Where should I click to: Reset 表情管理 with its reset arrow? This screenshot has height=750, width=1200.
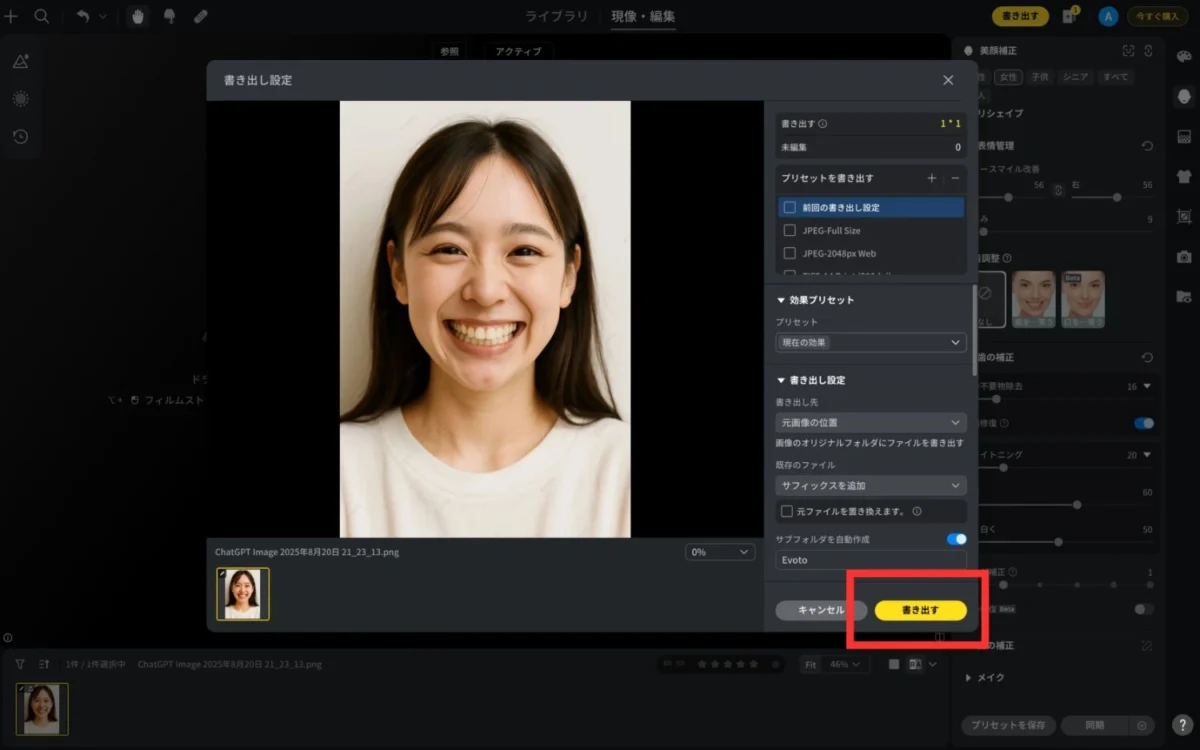click(1147, 146)
